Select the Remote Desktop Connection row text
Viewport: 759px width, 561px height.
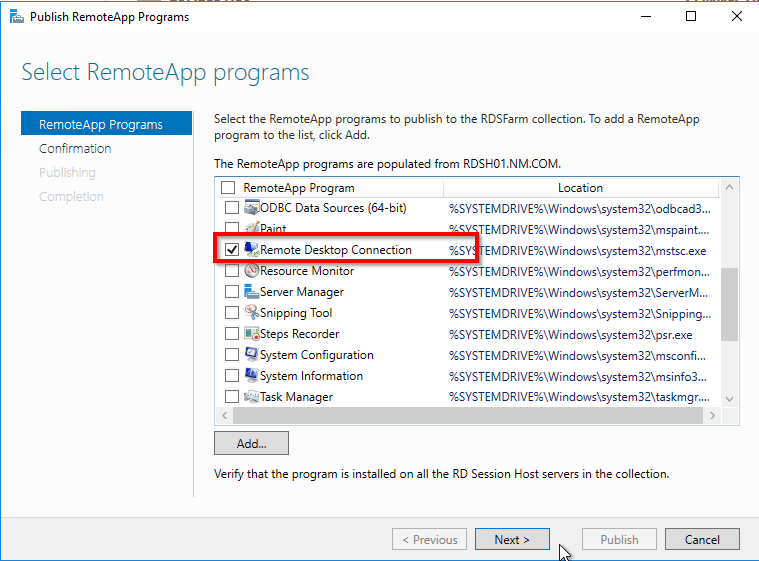(x=335, y=250)
